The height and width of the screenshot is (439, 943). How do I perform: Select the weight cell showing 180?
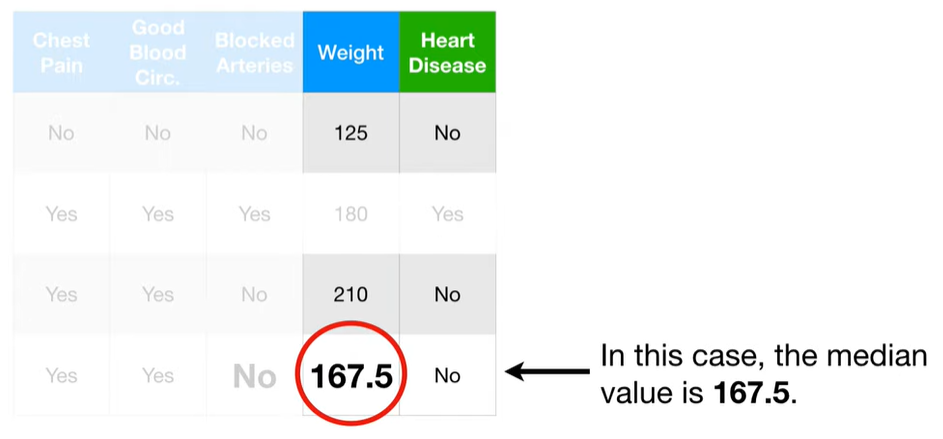[351, 213]
